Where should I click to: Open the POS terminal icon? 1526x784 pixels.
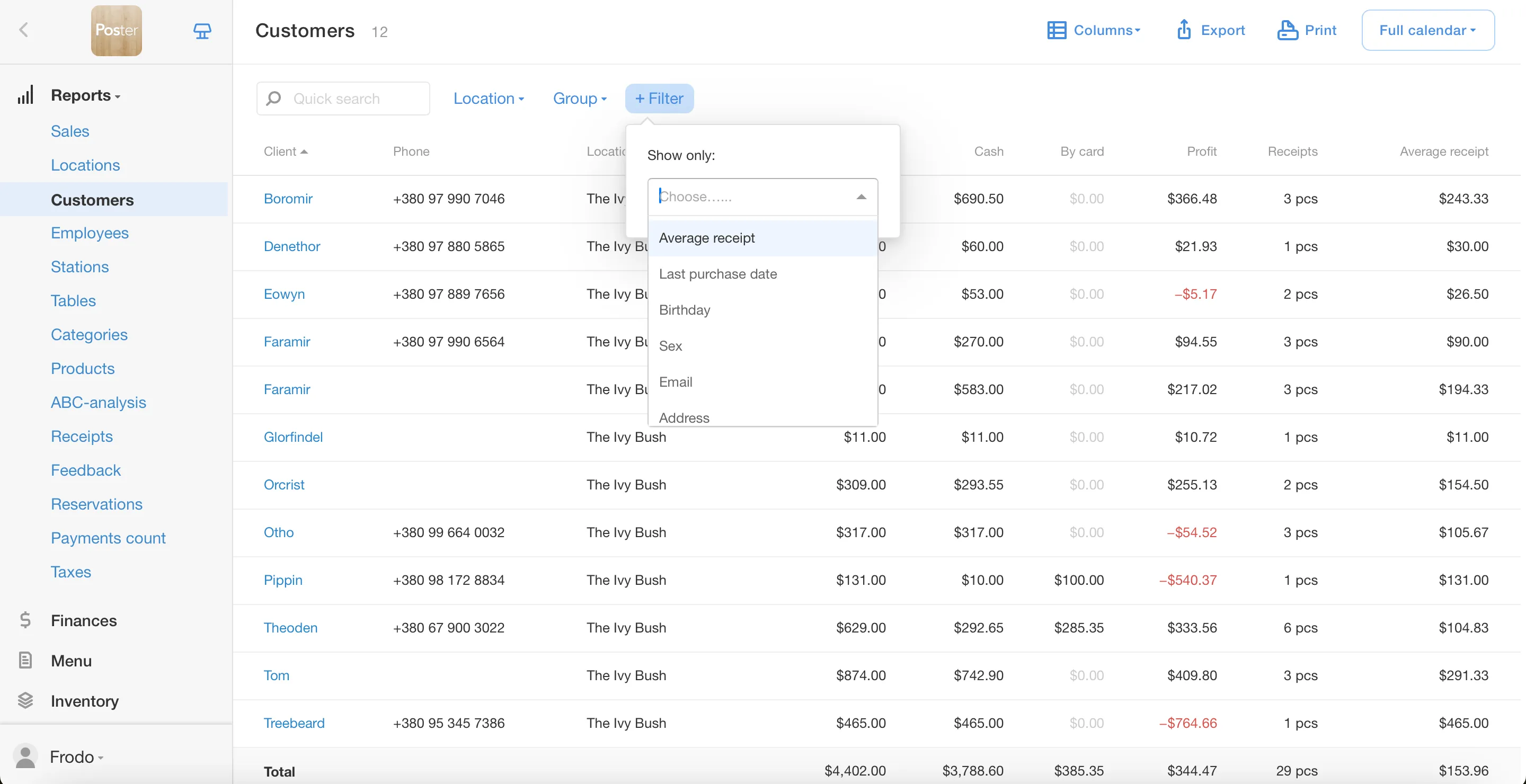(202, 30)
